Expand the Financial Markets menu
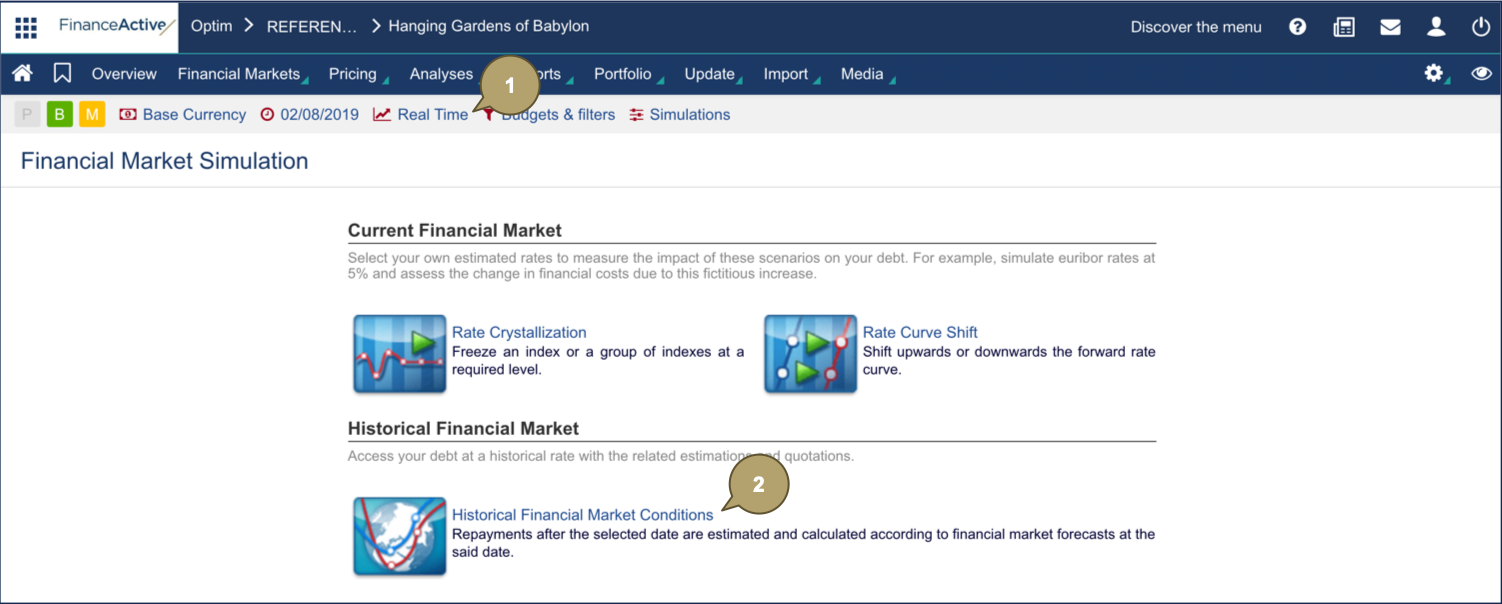The width and height of the screenshot is (1502, 604). click(x=240, y=74)
